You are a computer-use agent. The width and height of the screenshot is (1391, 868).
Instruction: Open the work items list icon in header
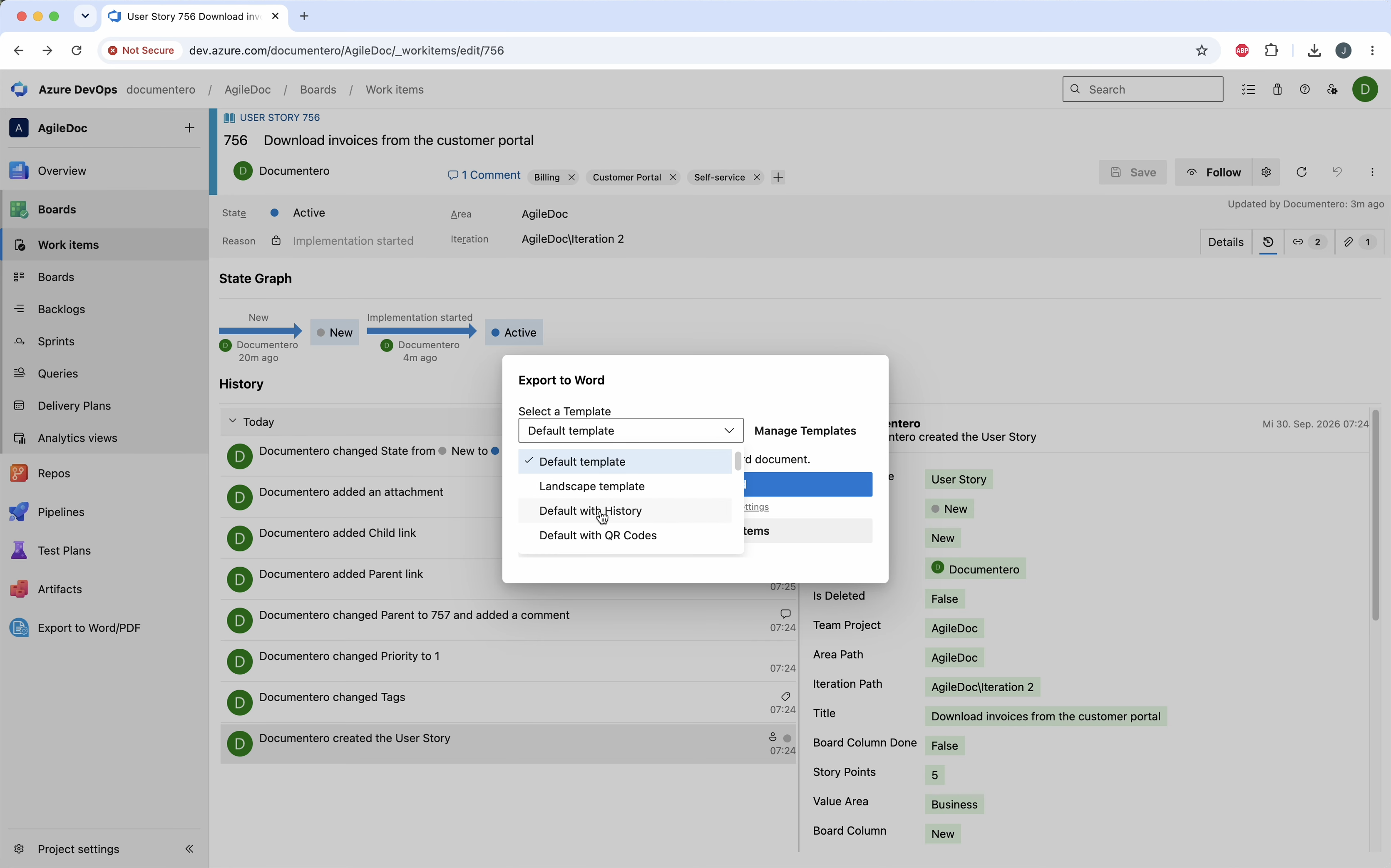click(x=1249, y=89)
